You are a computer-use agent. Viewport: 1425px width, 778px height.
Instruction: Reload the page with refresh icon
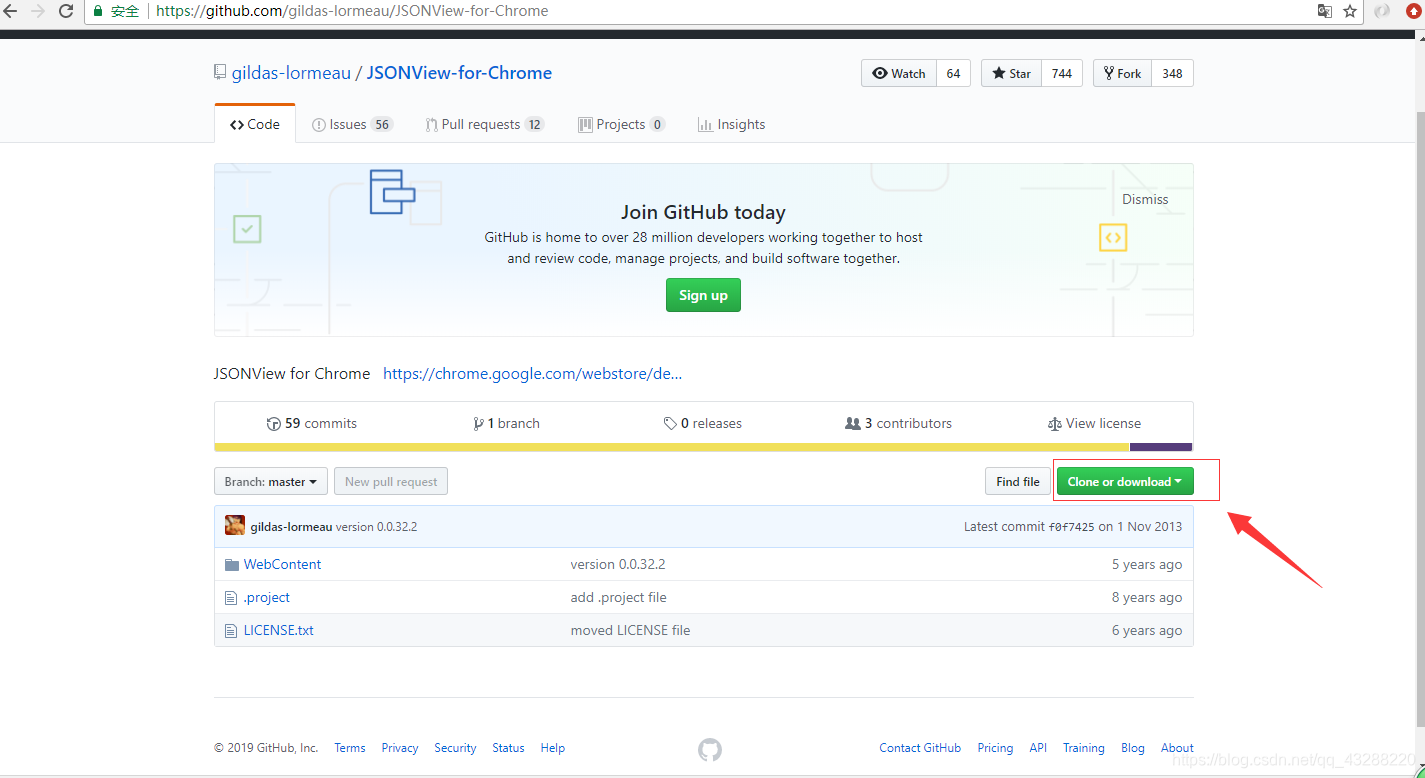[x=66, y=11]
